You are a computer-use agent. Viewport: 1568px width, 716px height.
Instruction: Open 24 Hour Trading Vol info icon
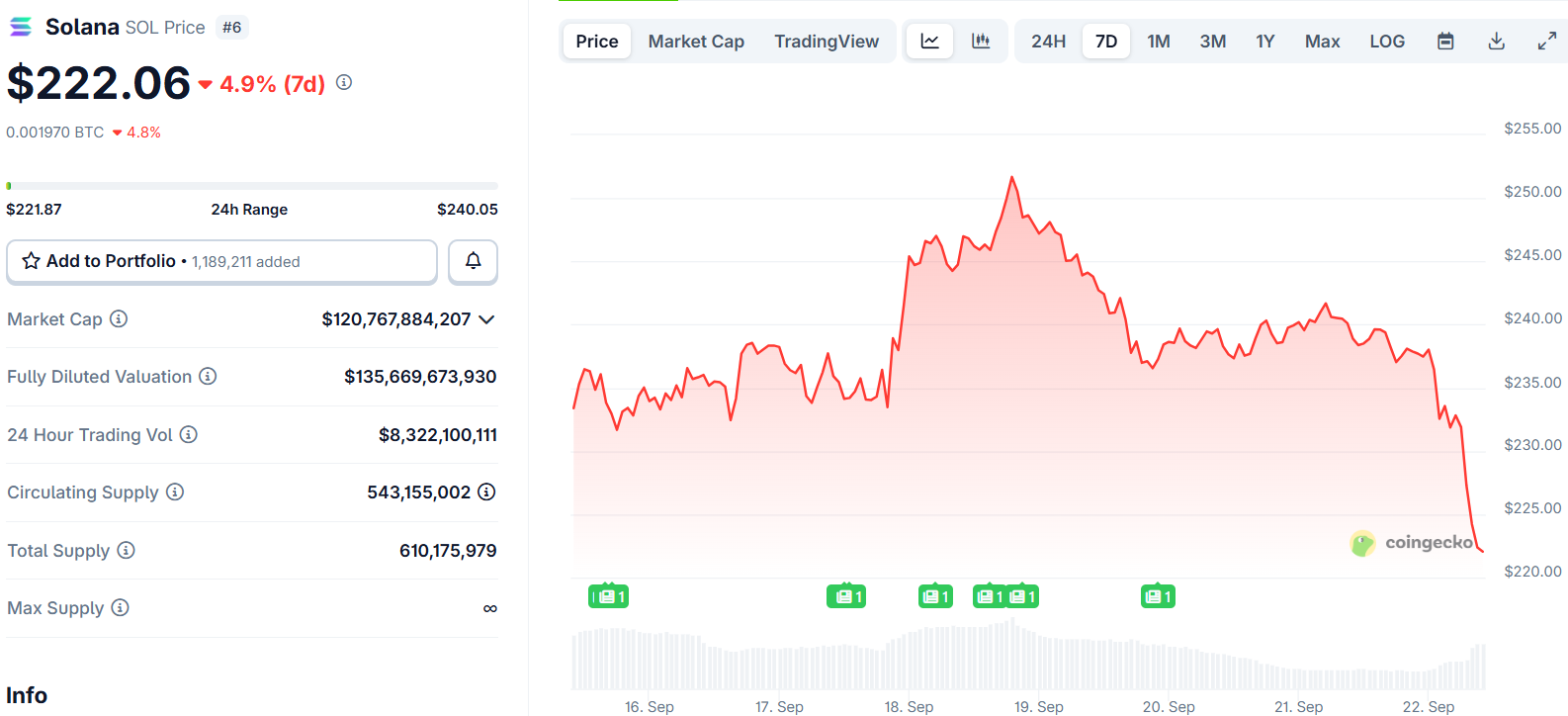(189, 434)
